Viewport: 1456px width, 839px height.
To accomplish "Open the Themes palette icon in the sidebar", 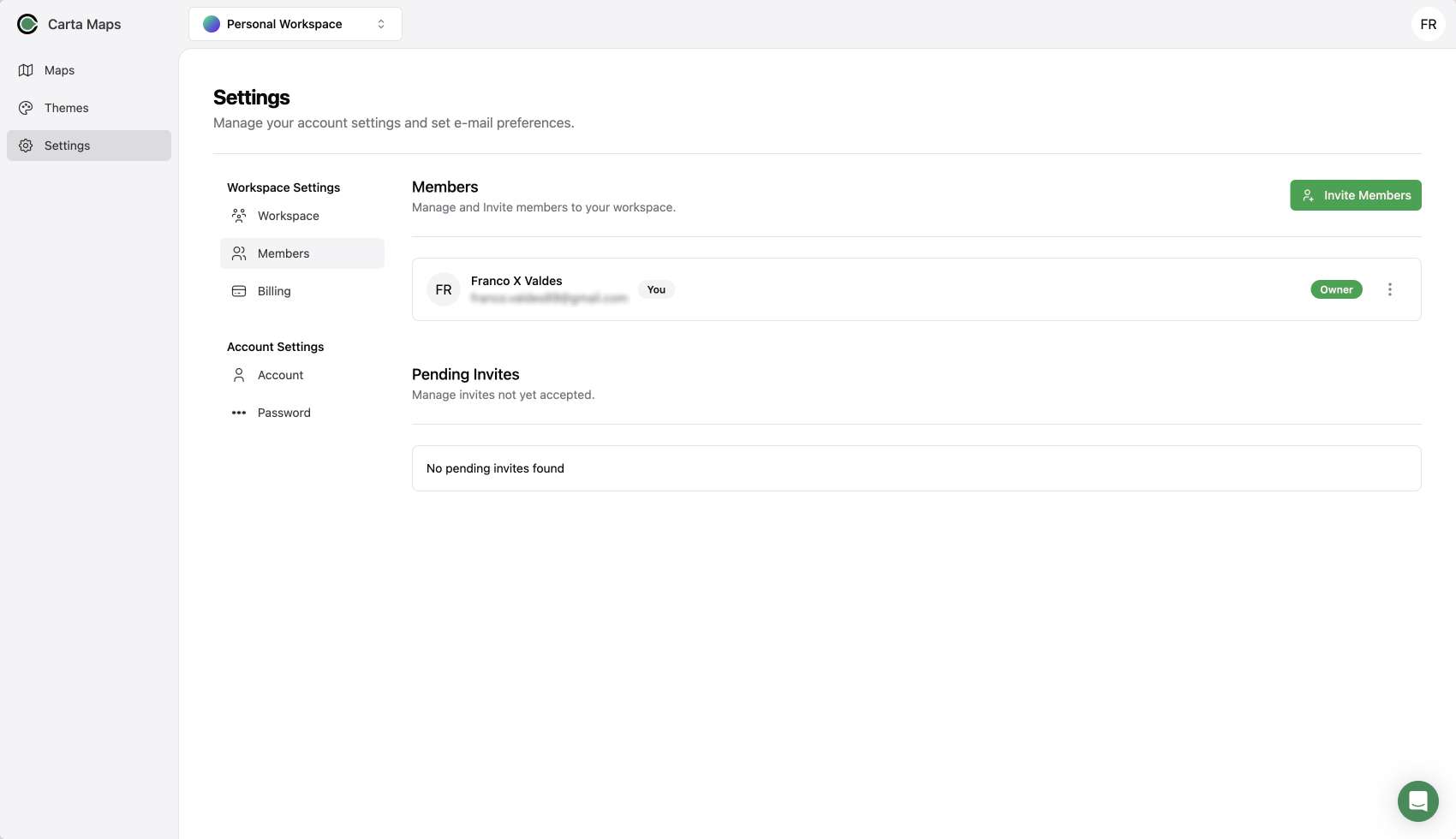I will pos(26,108).
